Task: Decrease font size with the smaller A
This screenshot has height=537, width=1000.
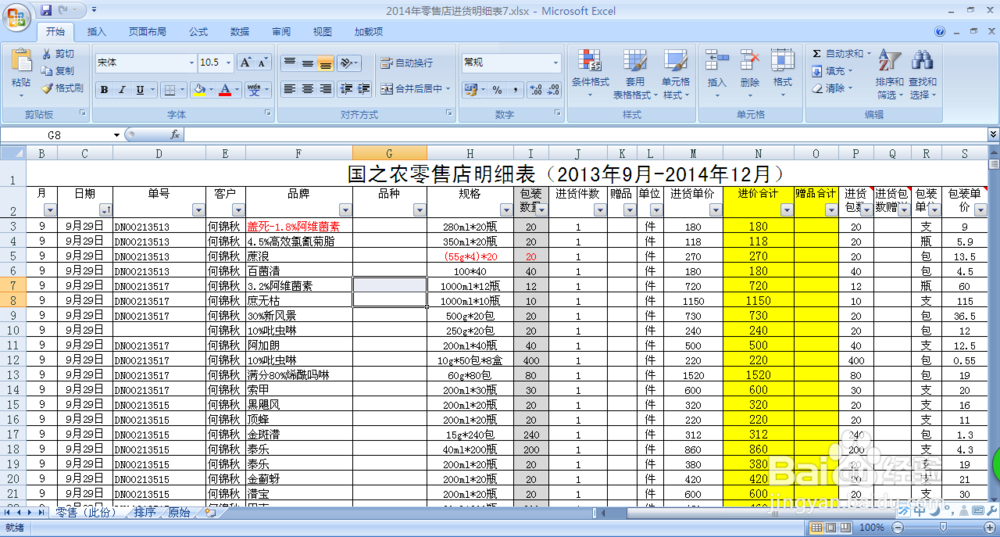Action: (x=262, y=63)
